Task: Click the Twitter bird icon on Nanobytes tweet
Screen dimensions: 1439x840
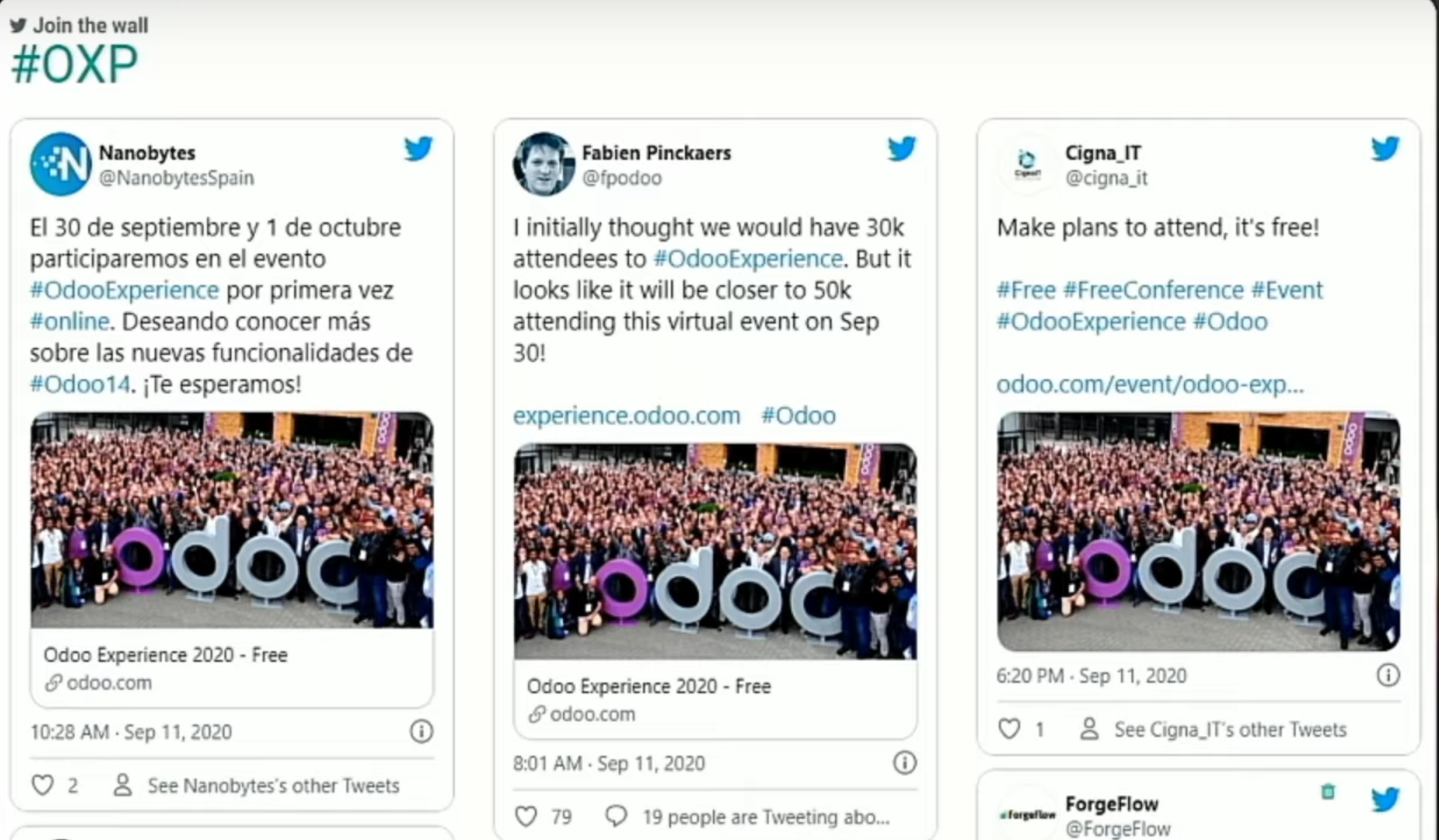Action: (x=419, y=148)
